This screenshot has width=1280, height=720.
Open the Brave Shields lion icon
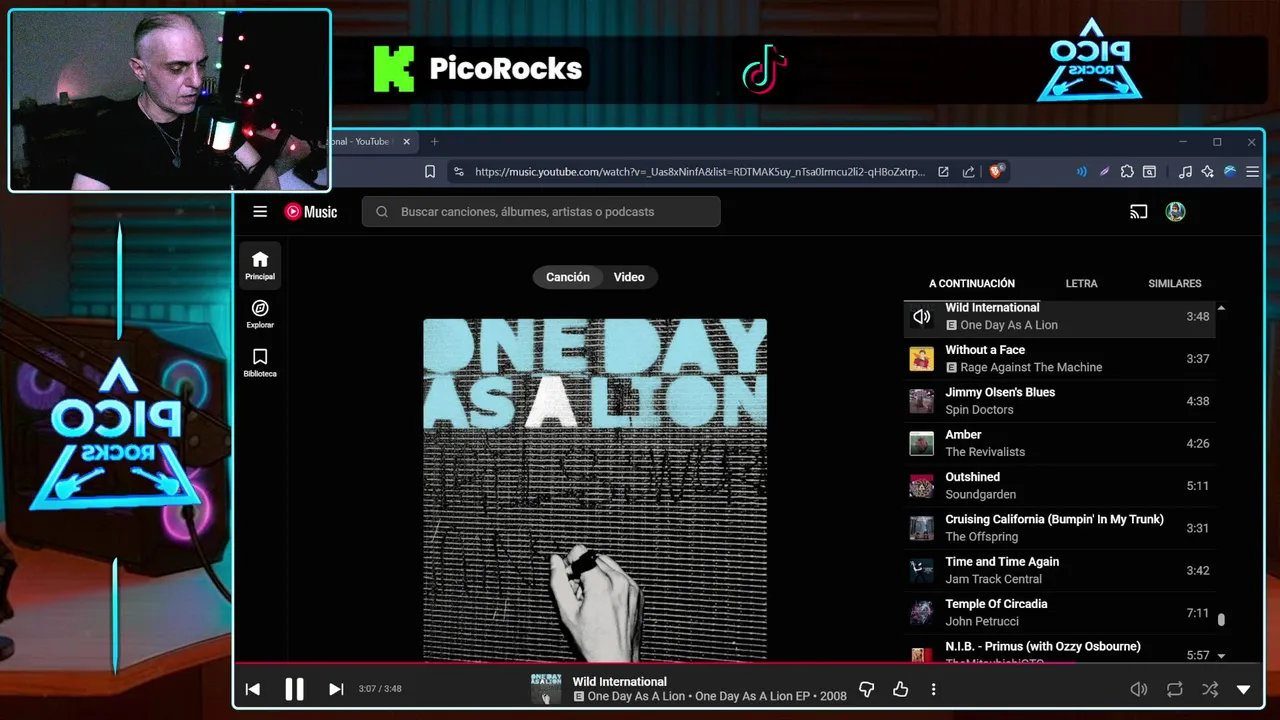(996, 172)
